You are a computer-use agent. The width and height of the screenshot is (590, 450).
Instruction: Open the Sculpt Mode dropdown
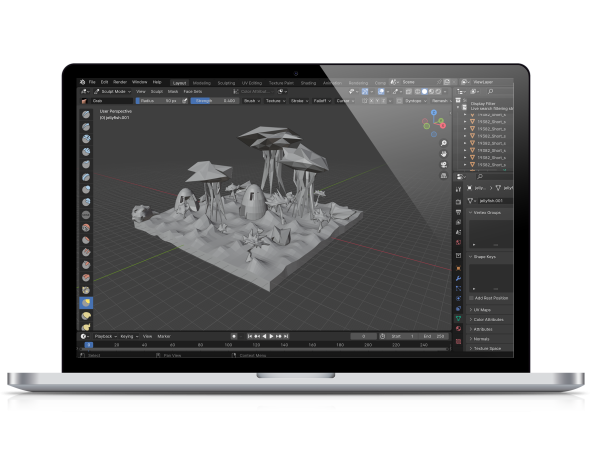(112, 91)
